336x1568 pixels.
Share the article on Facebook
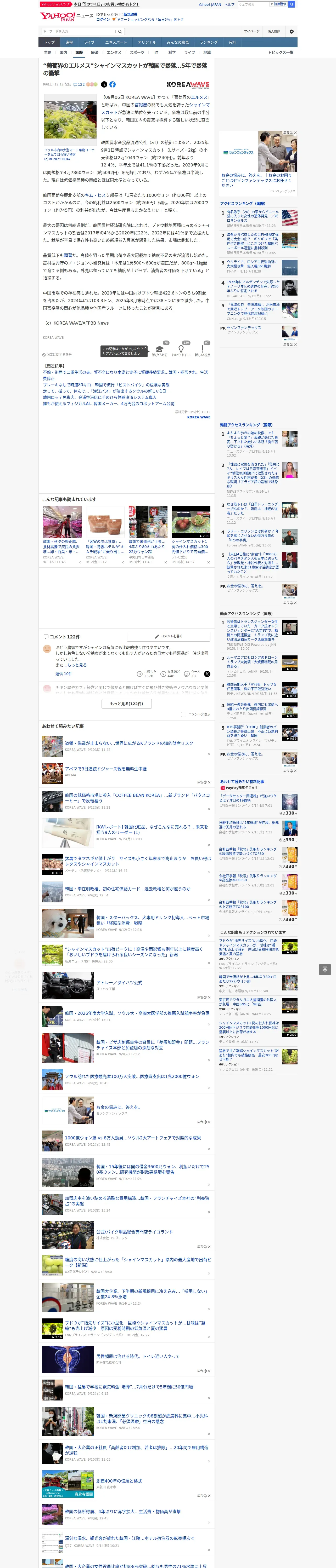[112, 85]
